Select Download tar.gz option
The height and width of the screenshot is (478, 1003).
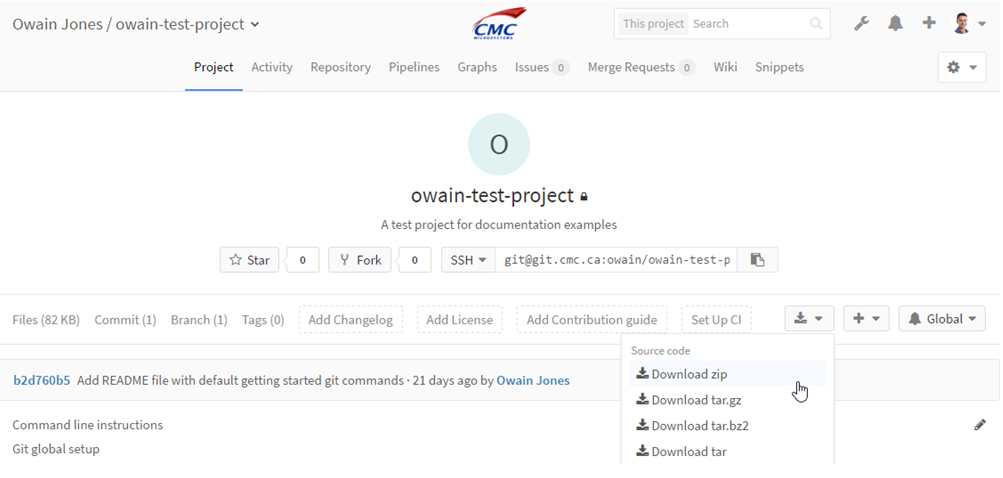coord(689,400)
